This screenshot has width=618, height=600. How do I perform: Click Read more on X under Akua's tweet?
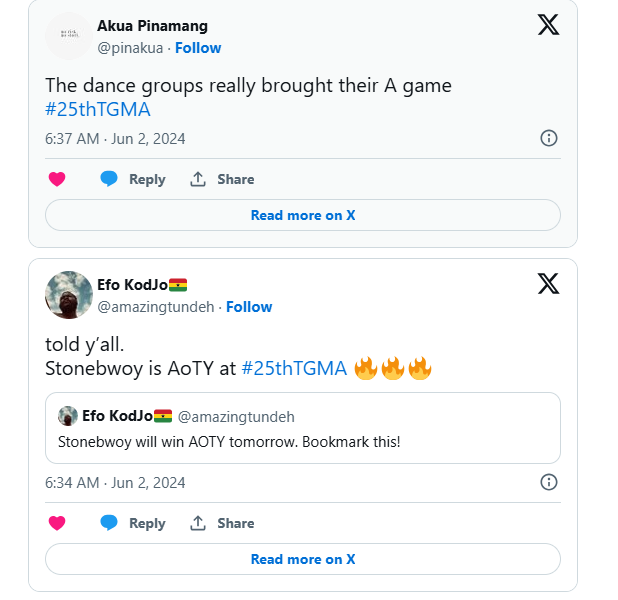coord(303,215)
